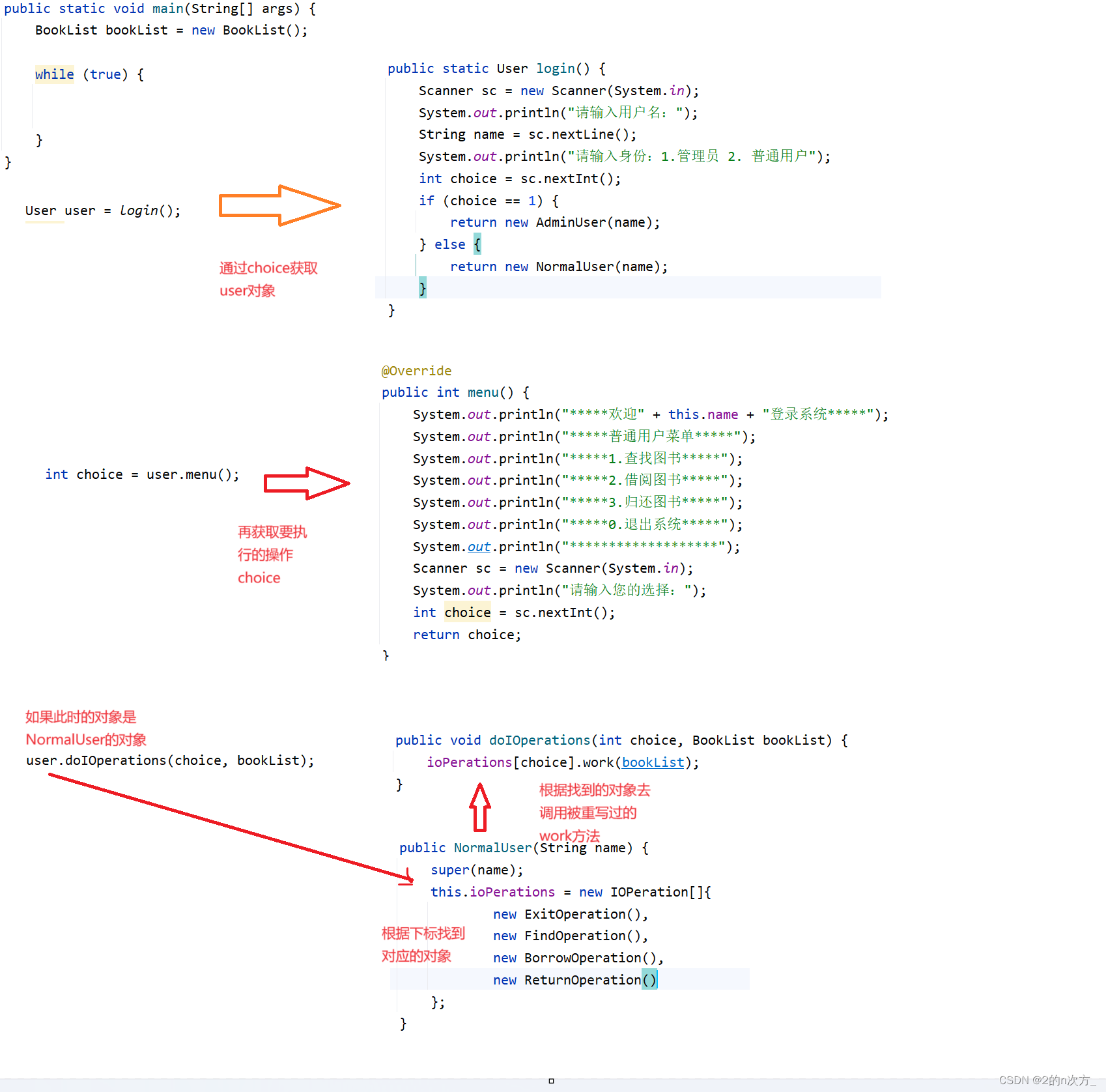Click 'new FindOperation(),' array element
This screenshot has height=1092, width=1106.
point(571,936)
